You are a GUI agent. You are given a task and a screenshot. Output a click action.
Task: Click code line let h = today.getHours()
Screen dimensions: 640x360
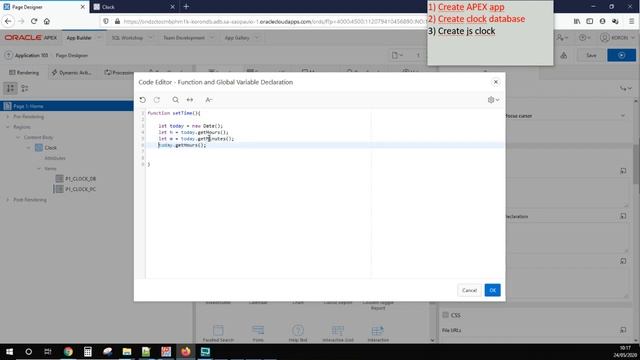pyautogui.click(x=193, y=132)
